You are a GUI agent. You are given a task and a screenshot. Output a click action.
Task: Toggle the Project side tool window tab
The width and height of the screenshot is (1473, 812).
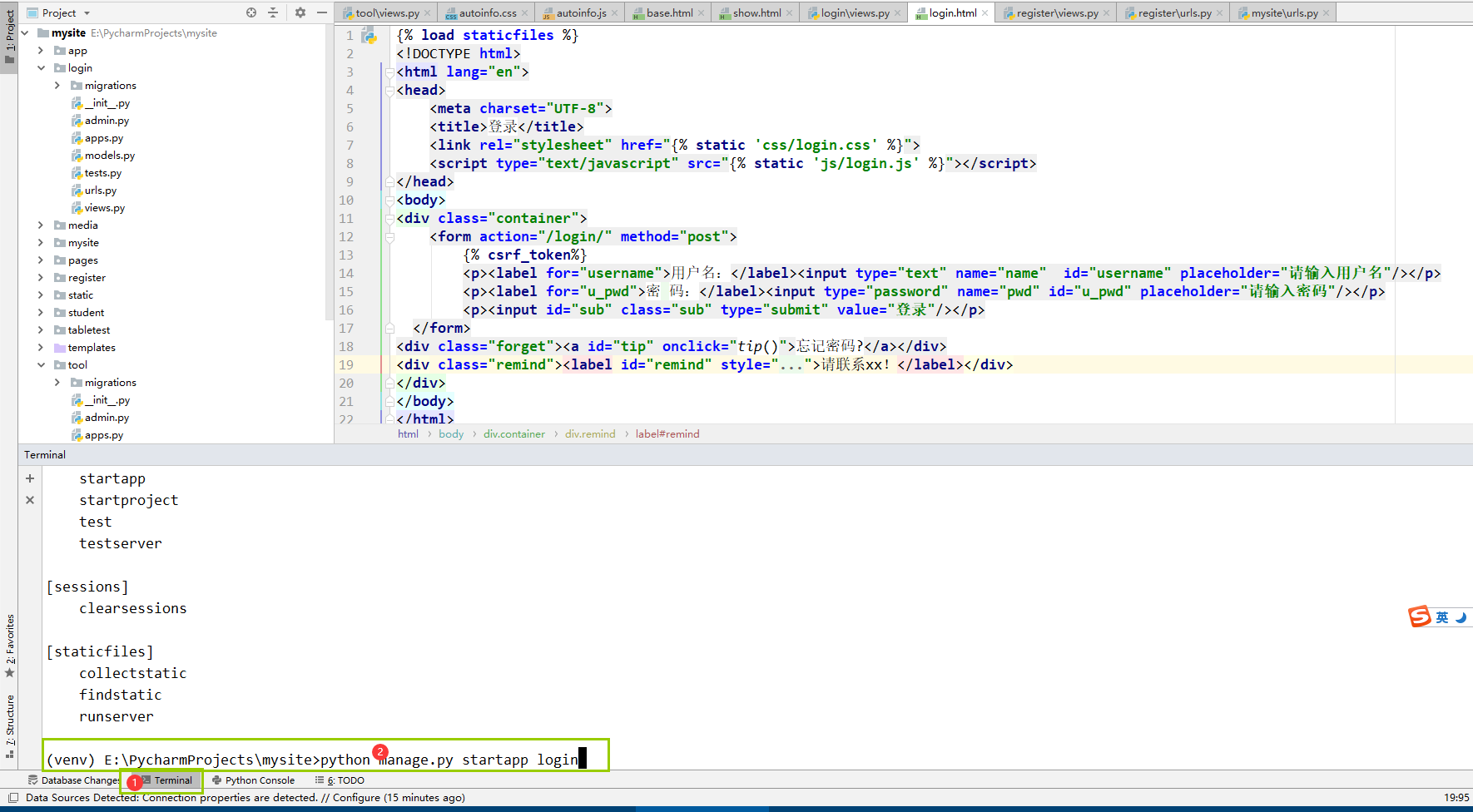(x=9, y=37)
